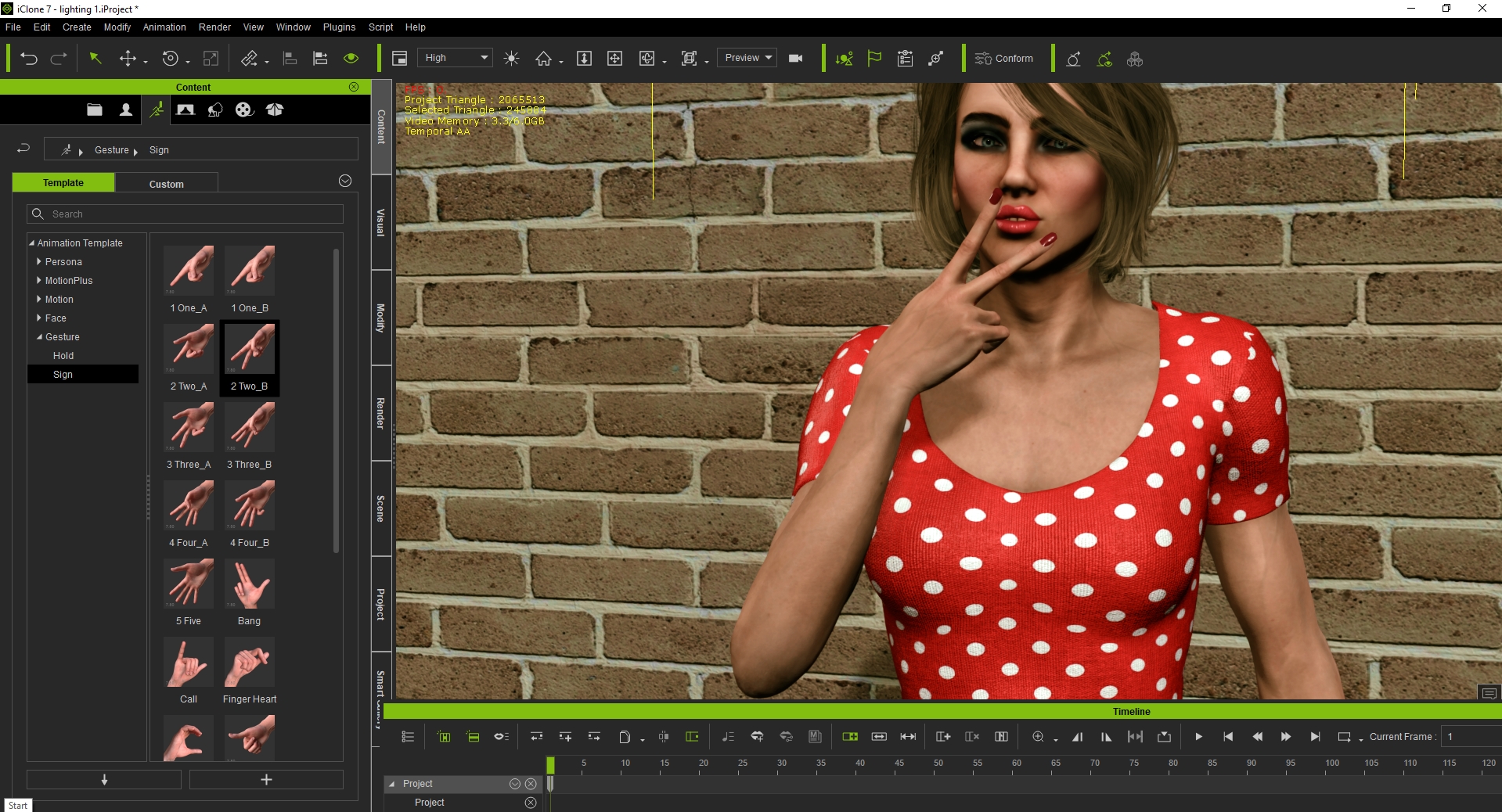The image size is (1502, 812).
Task: Click the Home camera view icon
Action: click(x=543, y=59)
